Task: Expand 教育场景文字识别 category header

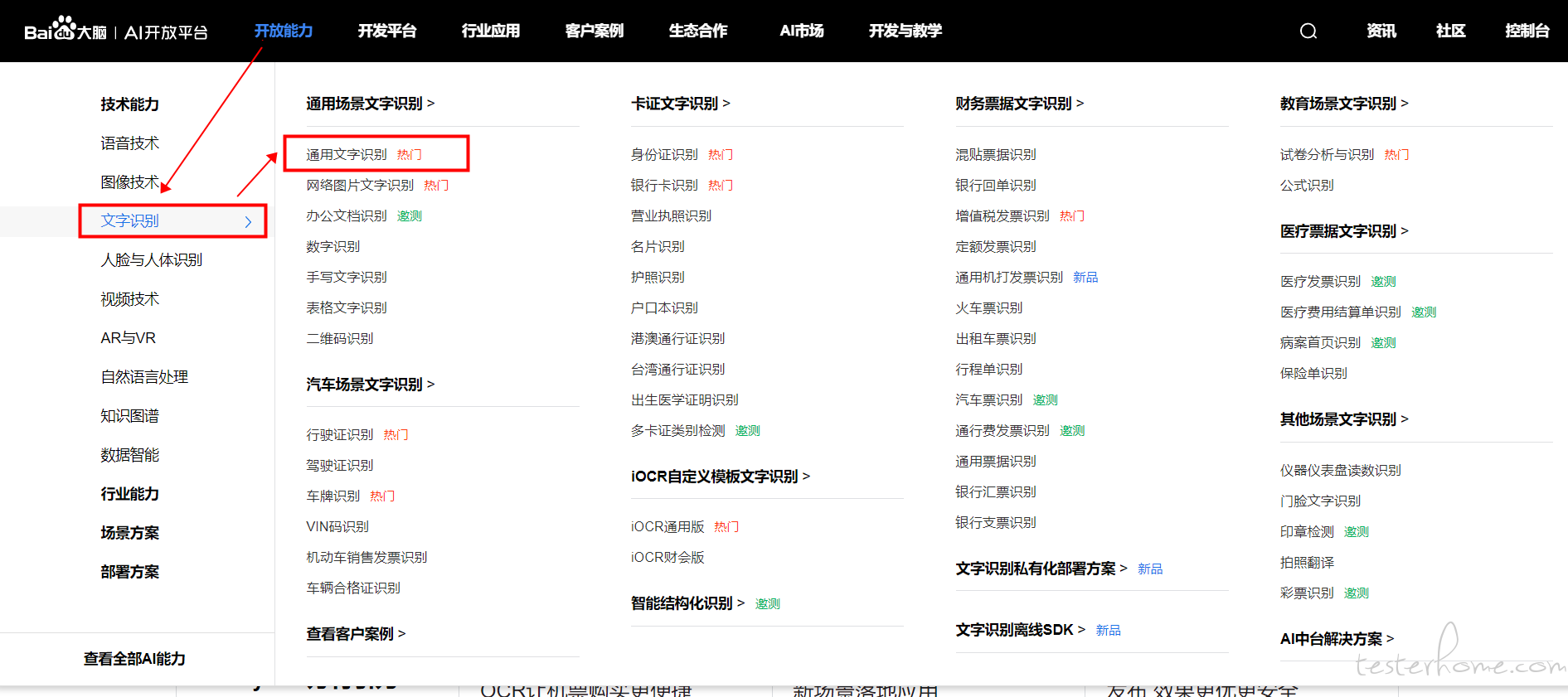Action: pyautogui.click(x=1344, y=104)
